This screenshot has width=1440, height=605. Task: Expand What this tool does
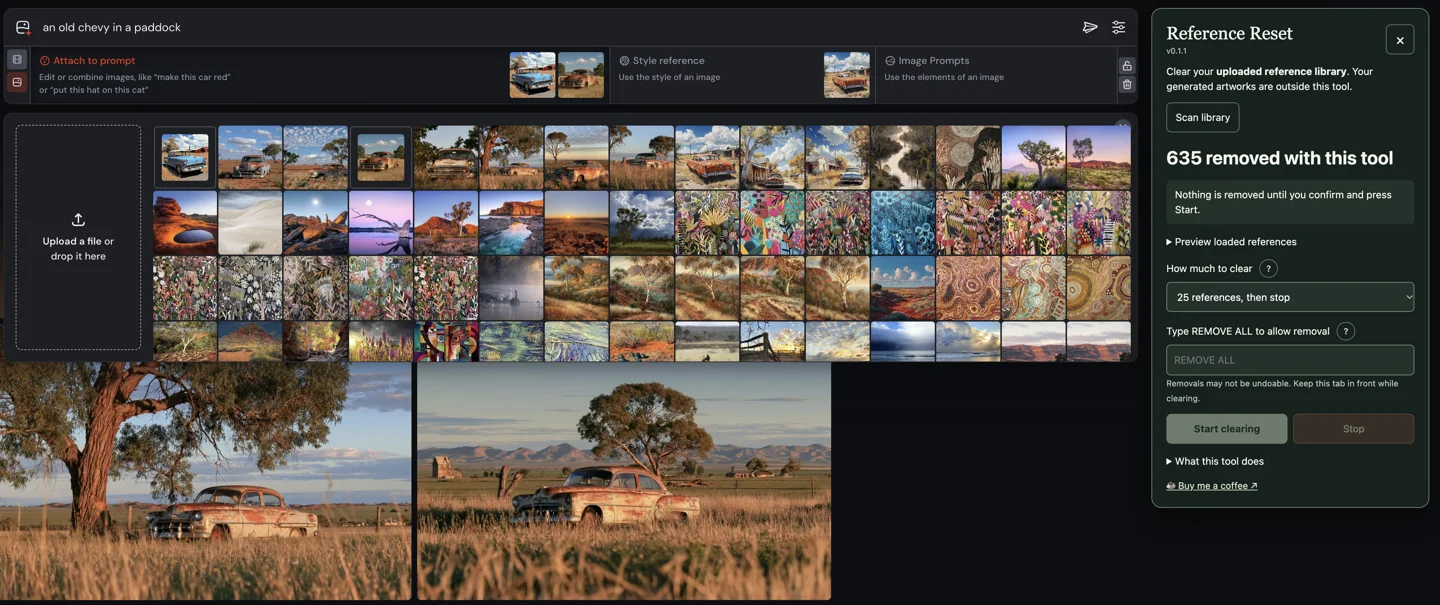tap(1215, 461)
